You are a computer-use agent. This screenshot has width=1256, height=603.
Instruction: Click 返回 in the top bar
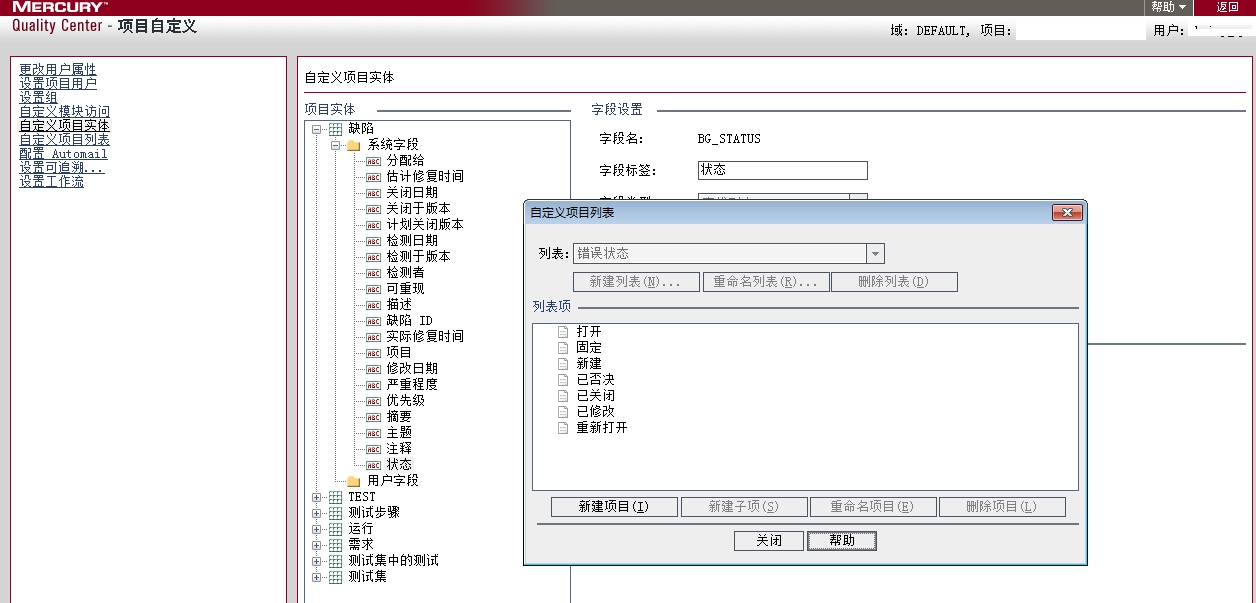(x=1227, y=7)
